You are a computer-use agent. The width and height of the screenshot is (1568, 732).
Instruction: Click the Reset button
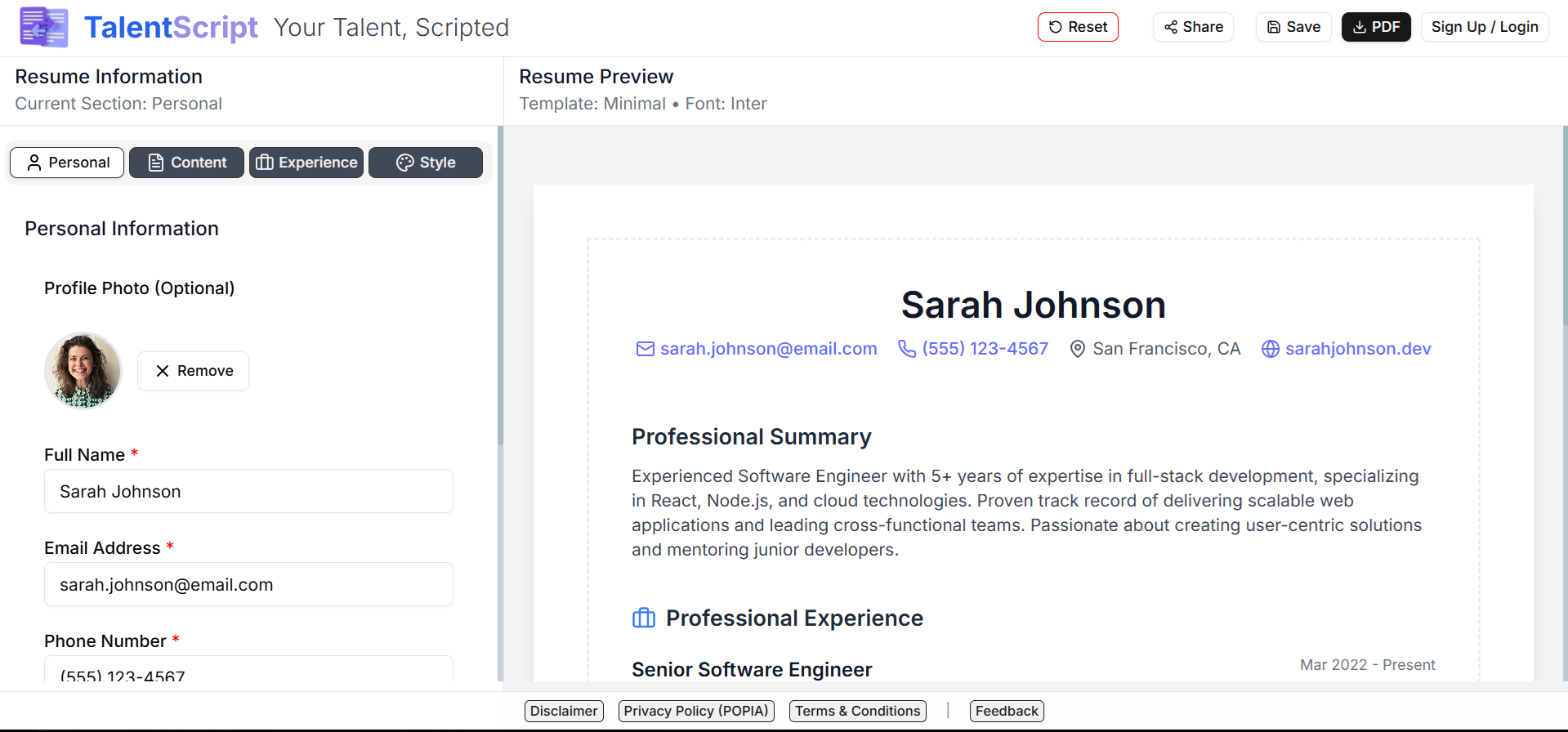(1078, 27)
